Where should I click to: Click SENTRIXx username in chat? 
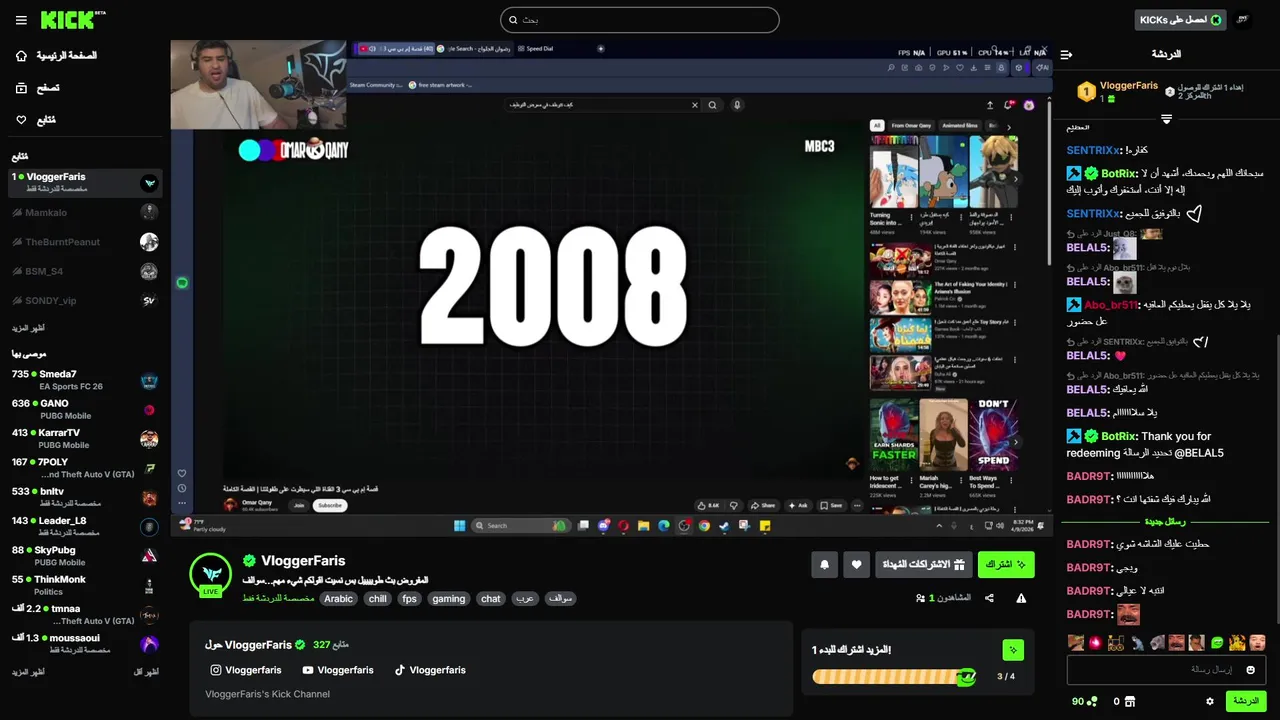pos(1093,150)
